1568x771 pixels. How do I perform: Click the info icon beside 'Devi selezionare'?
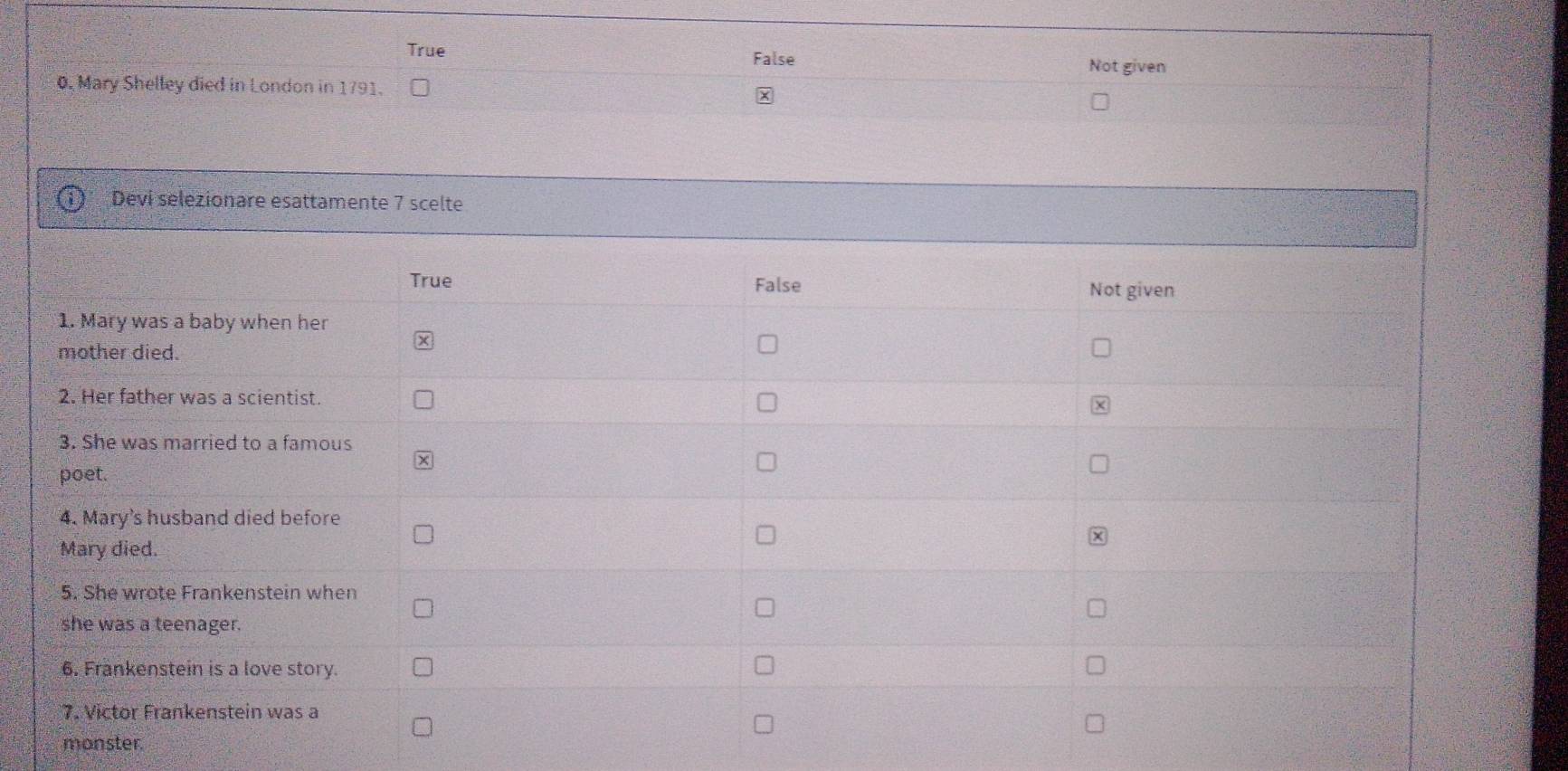click(x=70, y=199)
